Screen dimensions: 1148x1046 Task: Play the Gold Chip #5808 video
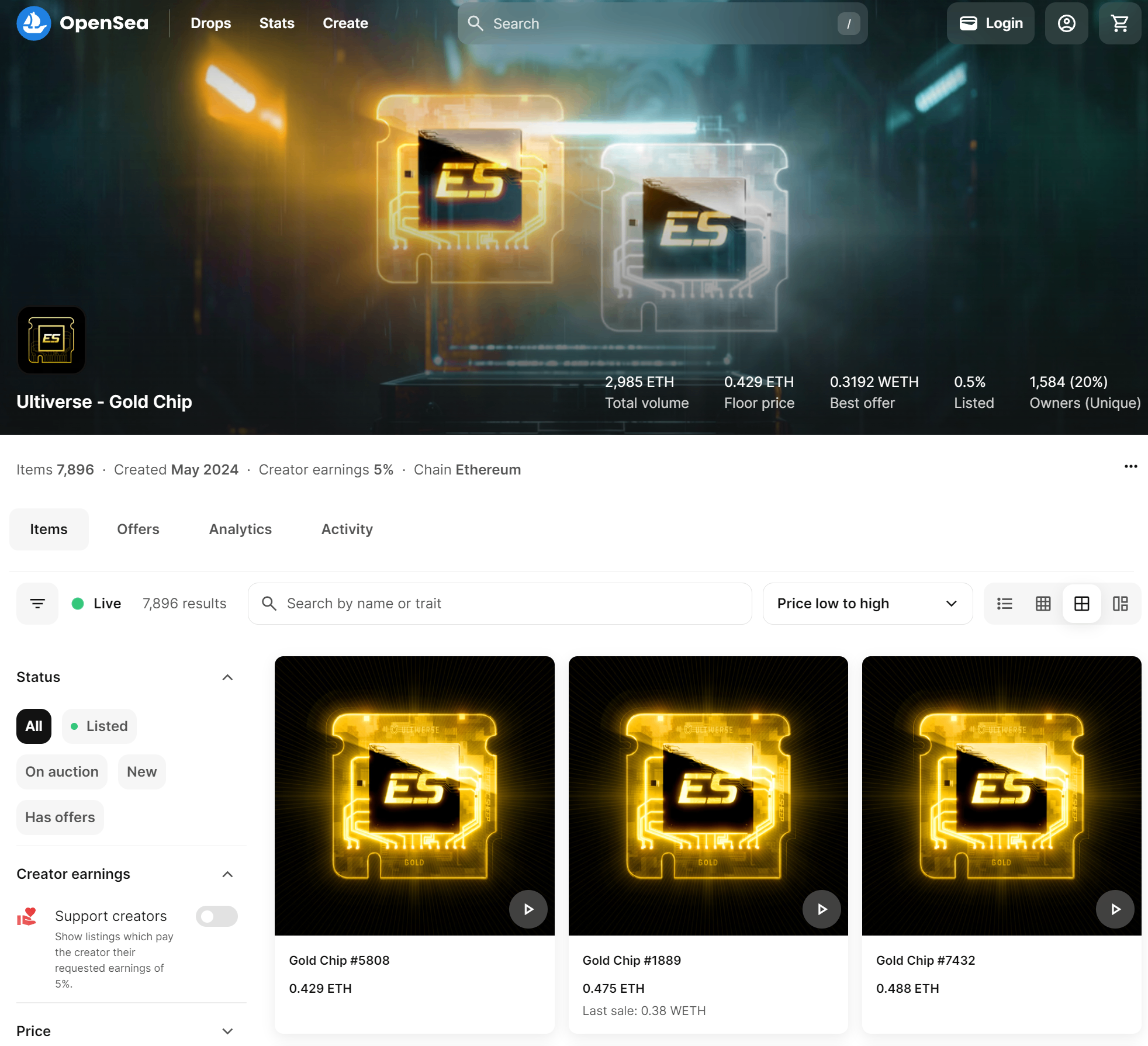(528, 909)
